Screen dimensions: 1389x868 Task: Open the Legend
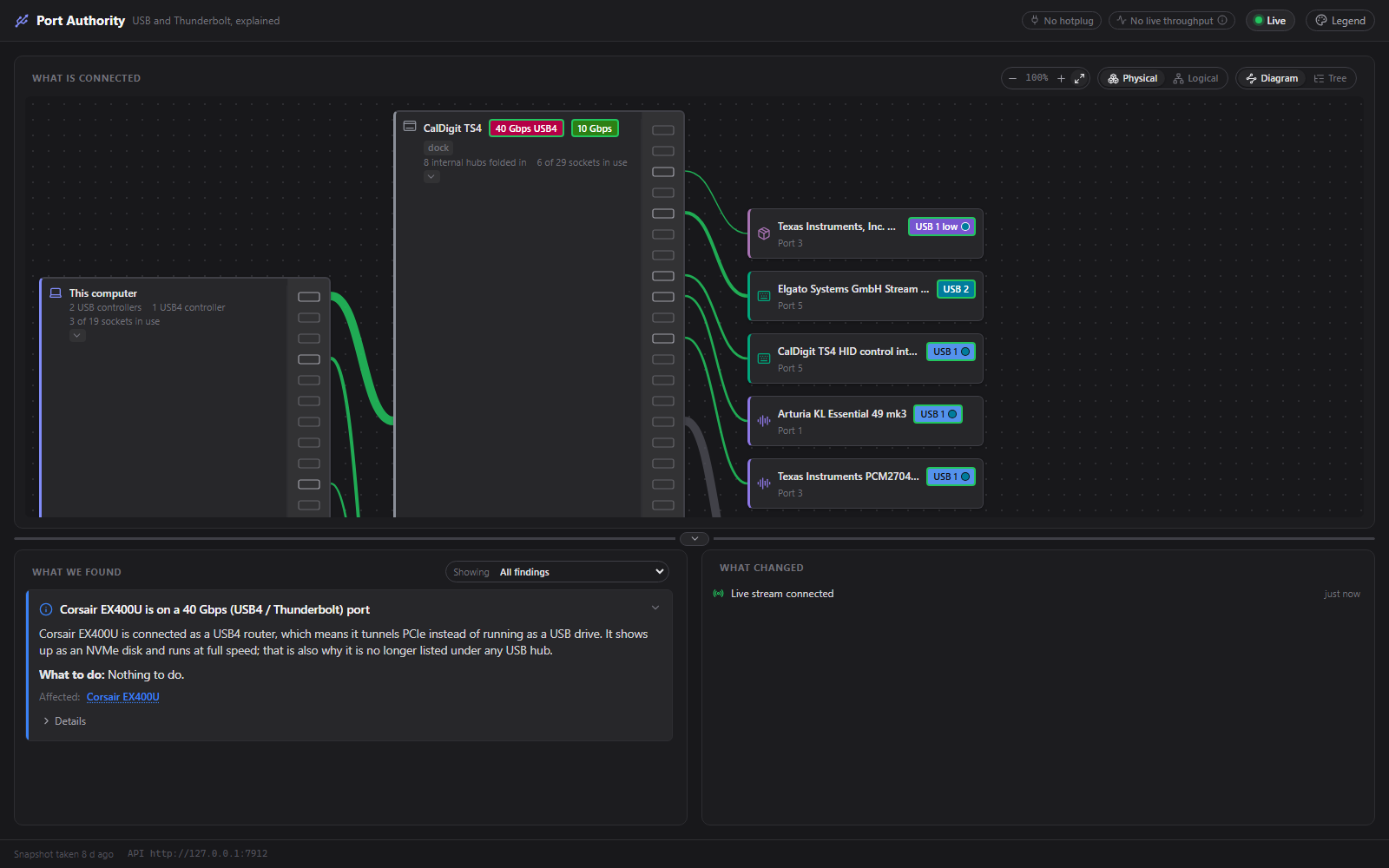pos(1340,21)
